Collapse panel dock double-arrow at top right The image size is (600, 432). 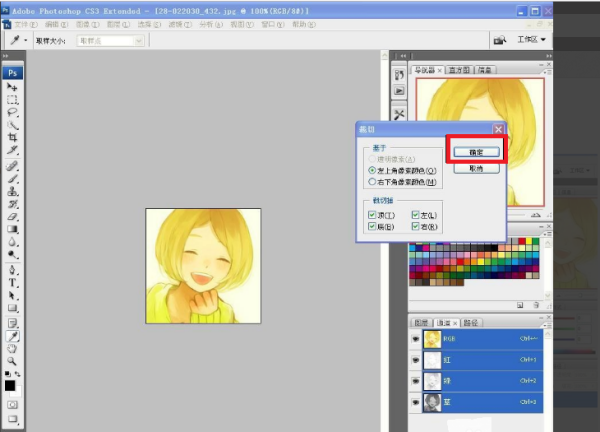click(x=549, y=56)
